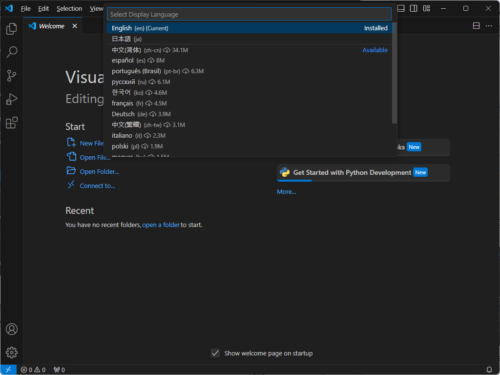This screenshot has width=500, height=375.
Task: Click the Select Display Language input field
Action: [249, 14]
